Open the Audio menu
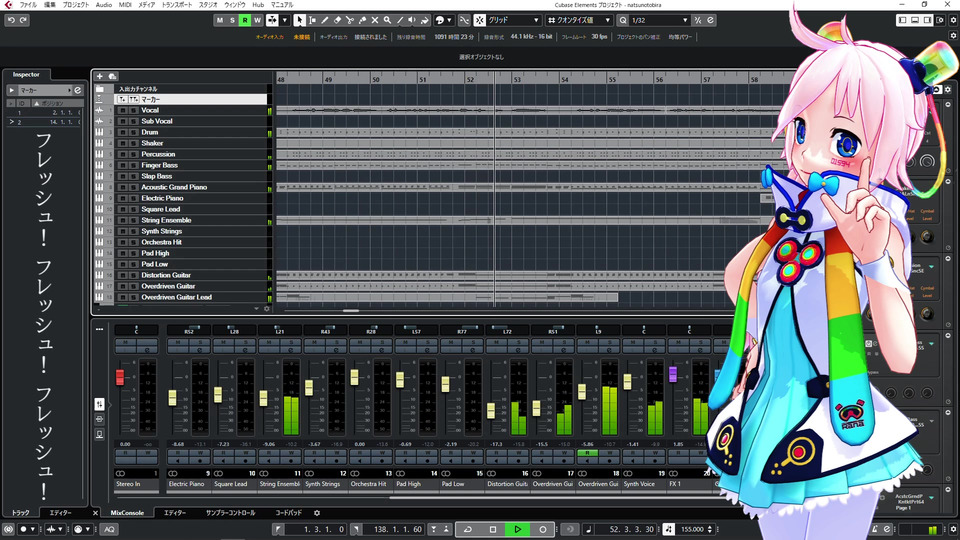The image size is (960, 540). 103,4
